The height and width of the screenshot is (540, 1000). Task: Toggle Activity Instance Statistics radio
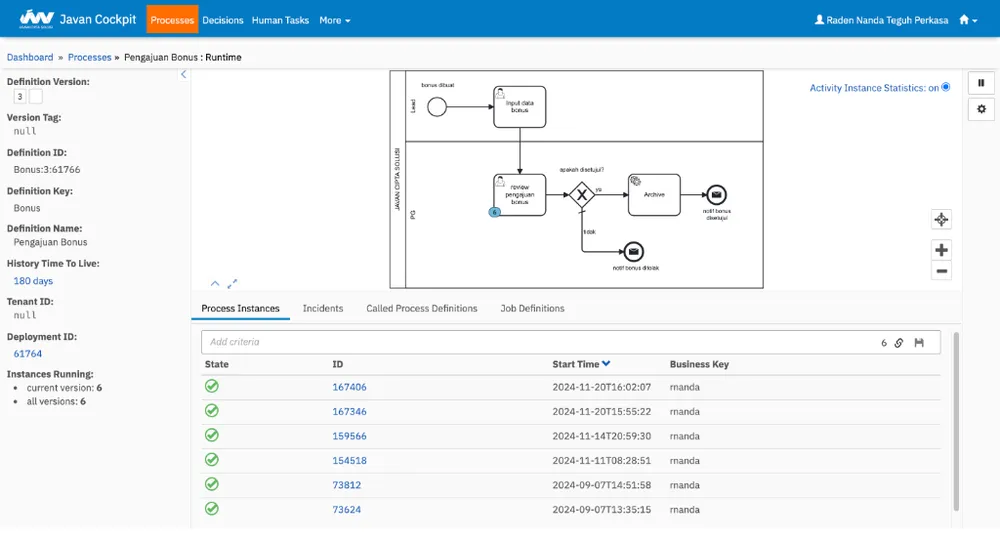click(946, 87)
